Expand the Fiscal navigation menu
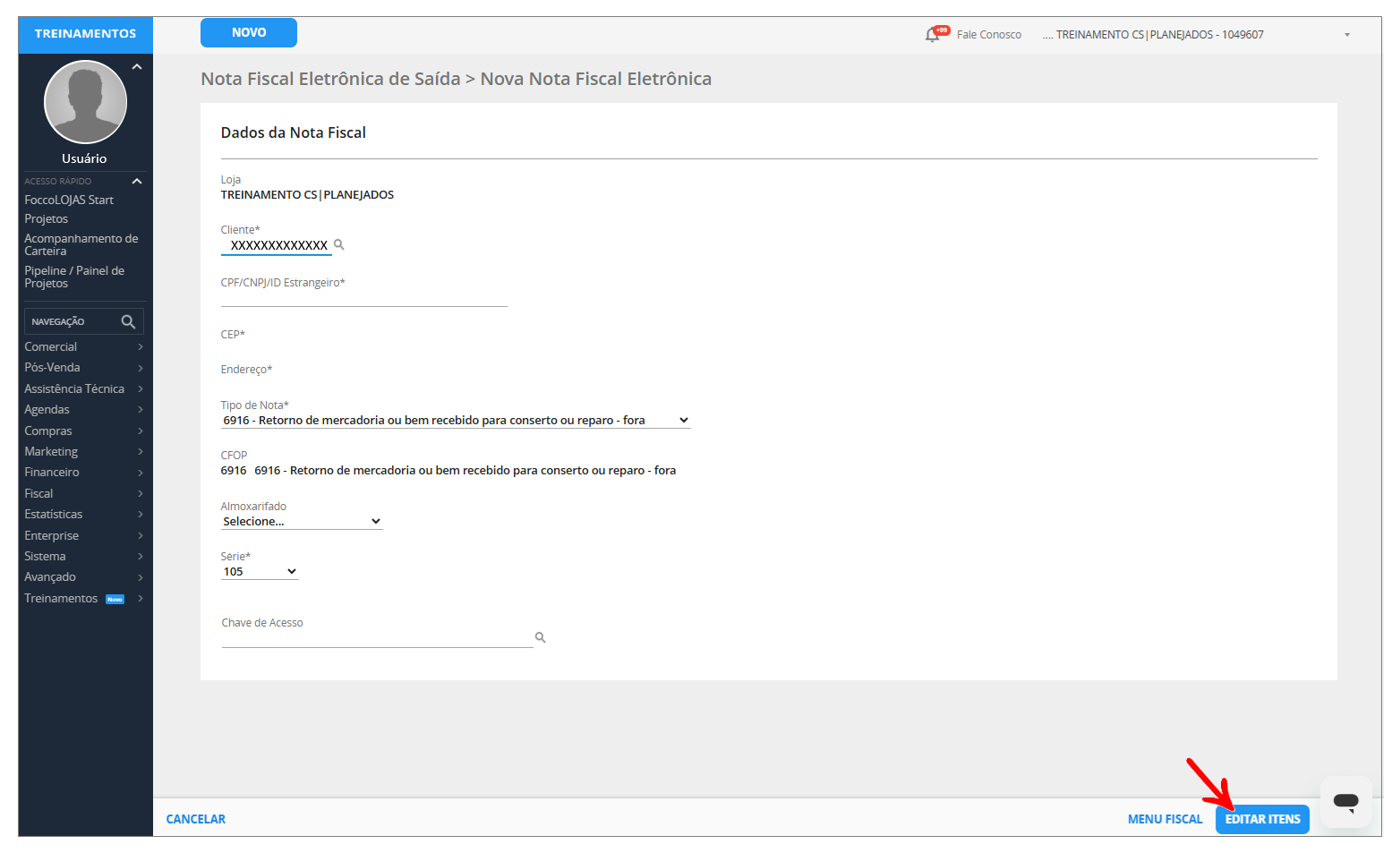The height and width of the screenshot is (853, 1400). pos(83,493)
